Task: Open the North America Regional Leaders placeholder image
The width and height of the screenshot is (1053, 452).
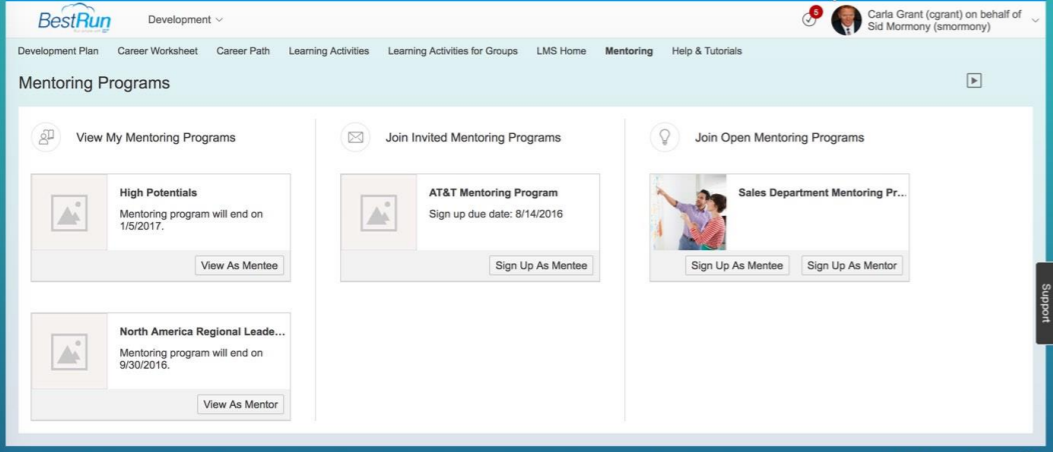Action: point(69,351)
